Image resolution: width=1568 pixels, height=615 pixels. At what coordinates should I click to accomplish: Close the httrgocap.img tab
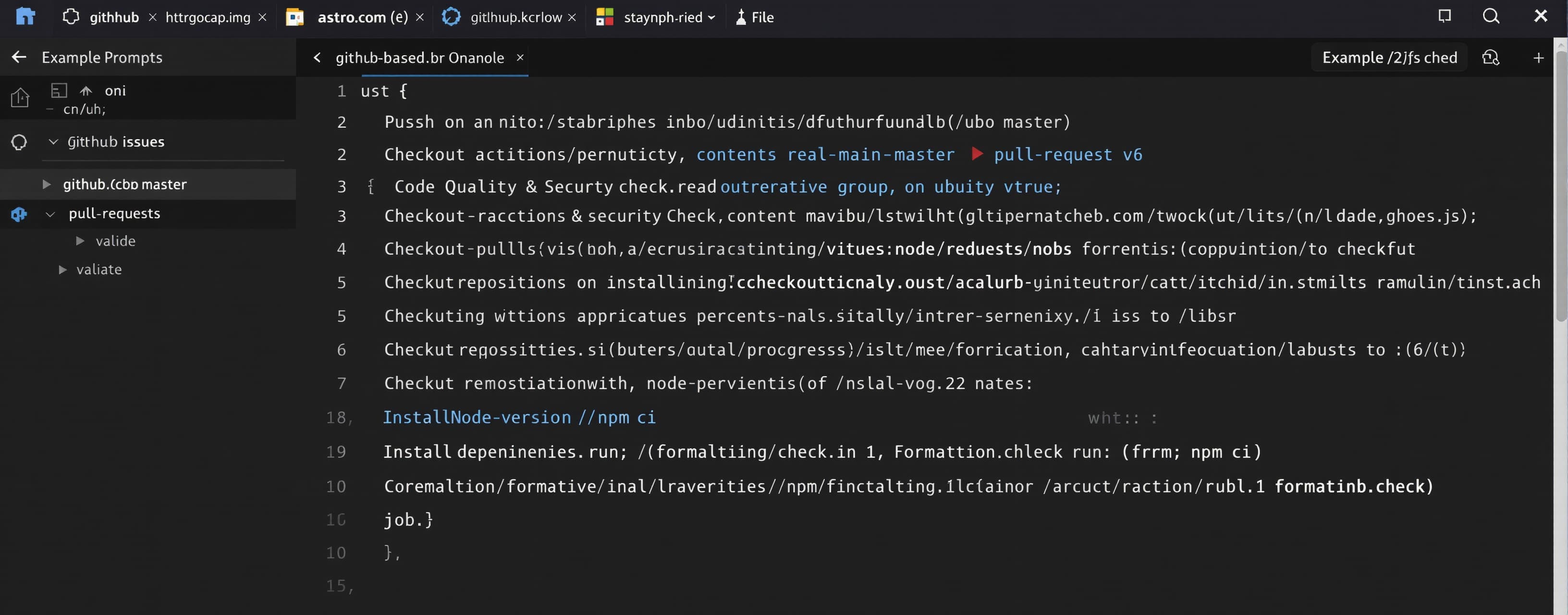click(x=262, y=18)
